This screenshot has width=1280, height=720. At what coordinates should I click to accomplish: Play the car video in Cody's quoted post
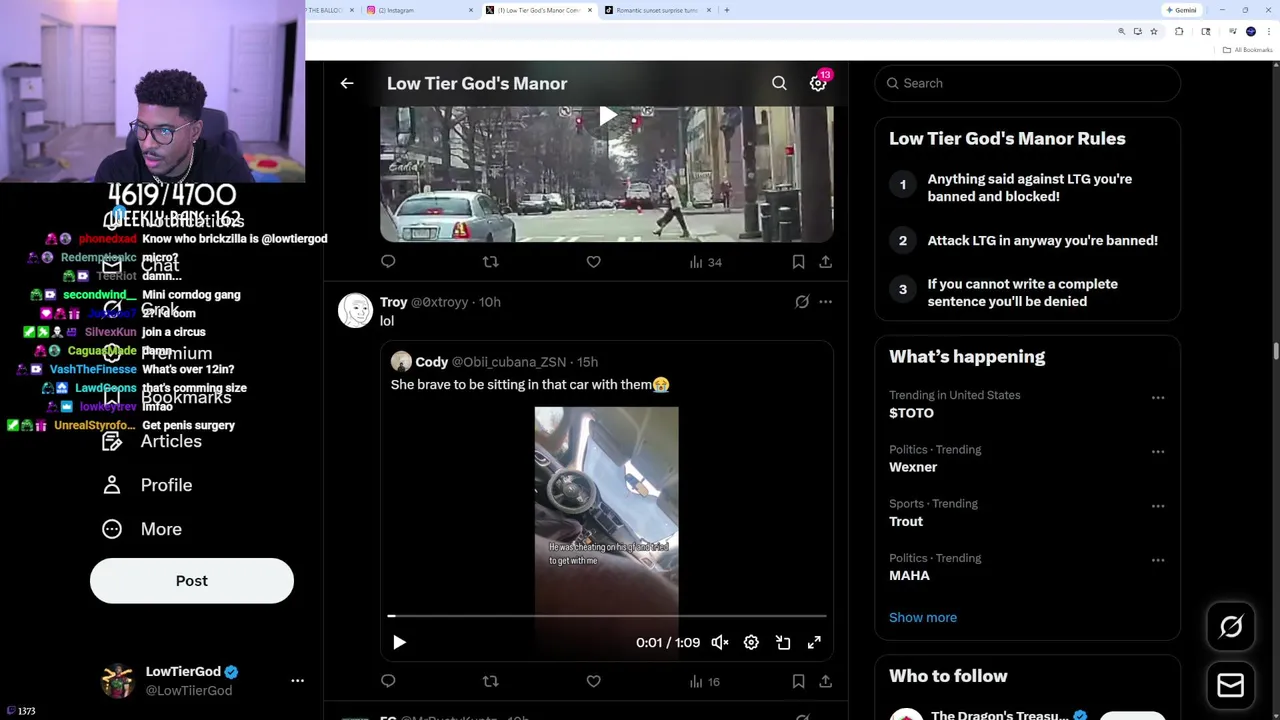pos(399,643)
